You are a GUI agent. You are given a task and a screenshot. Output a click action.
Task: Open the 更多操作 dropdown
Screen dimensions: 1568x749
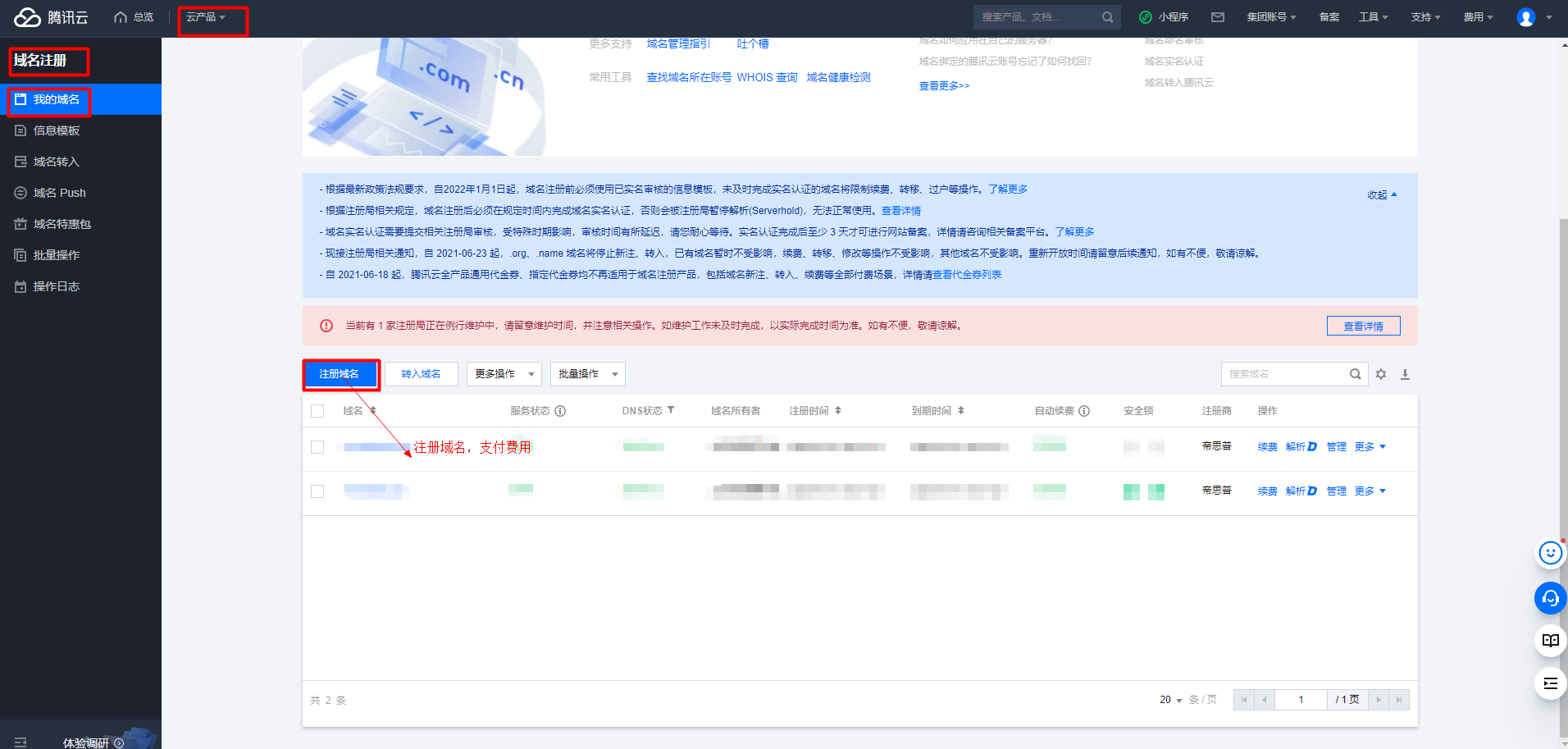pos(504,374)
